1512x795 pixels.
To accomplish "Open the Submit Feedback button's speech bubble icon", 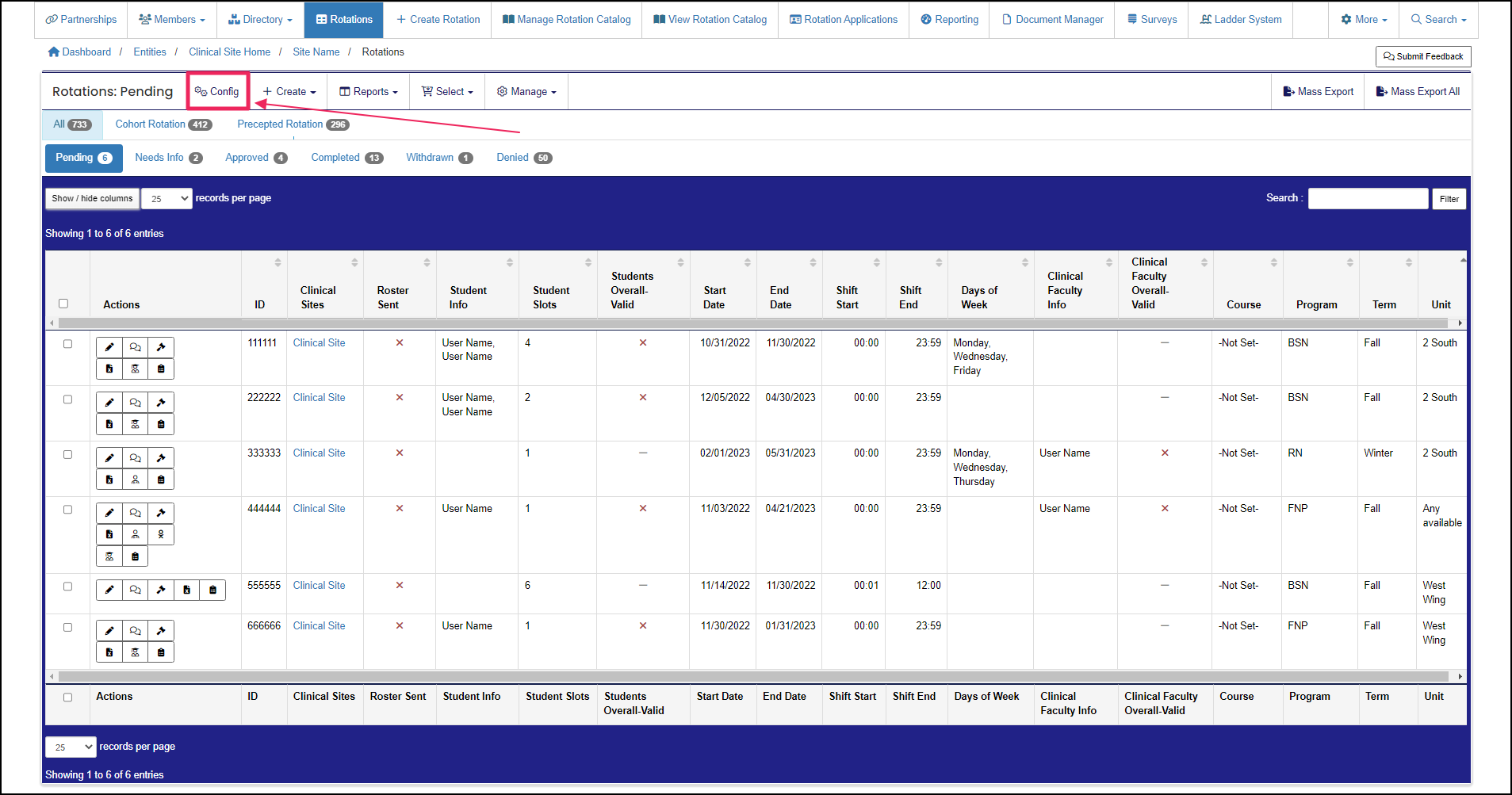I will (x=1390, y=56).
